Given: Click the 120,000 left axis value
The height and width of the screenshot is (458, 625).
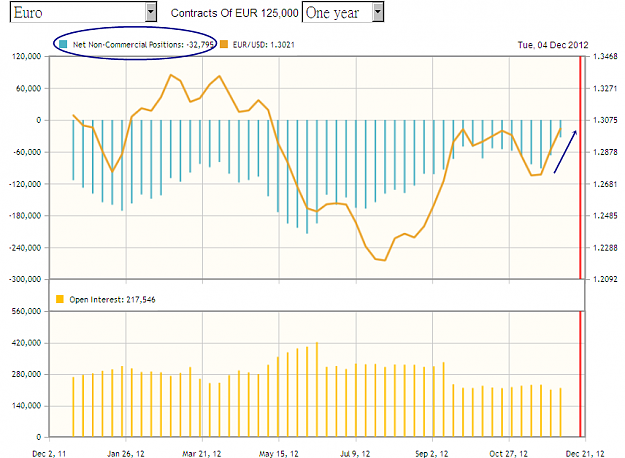Looking at the screenshot, I should pos(27,56).
